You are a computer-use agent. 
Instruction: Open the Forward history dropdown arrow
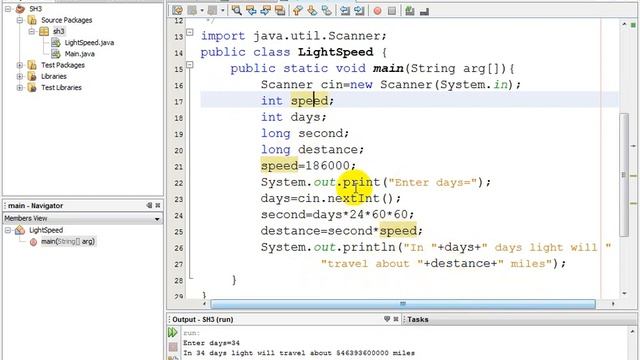tap(222, 11)
